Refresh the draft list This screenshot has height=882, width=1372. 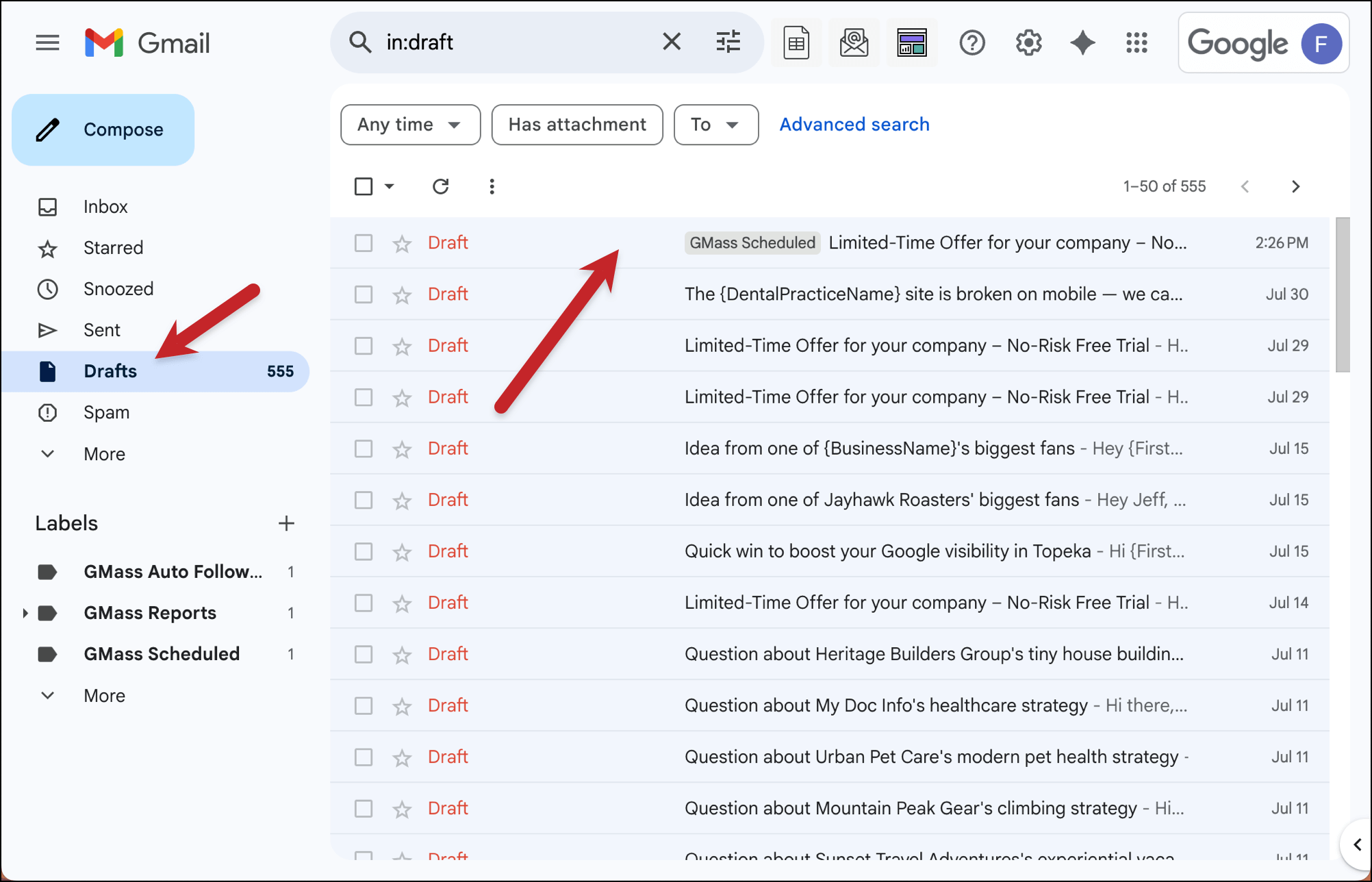click(x=440, y=186)
